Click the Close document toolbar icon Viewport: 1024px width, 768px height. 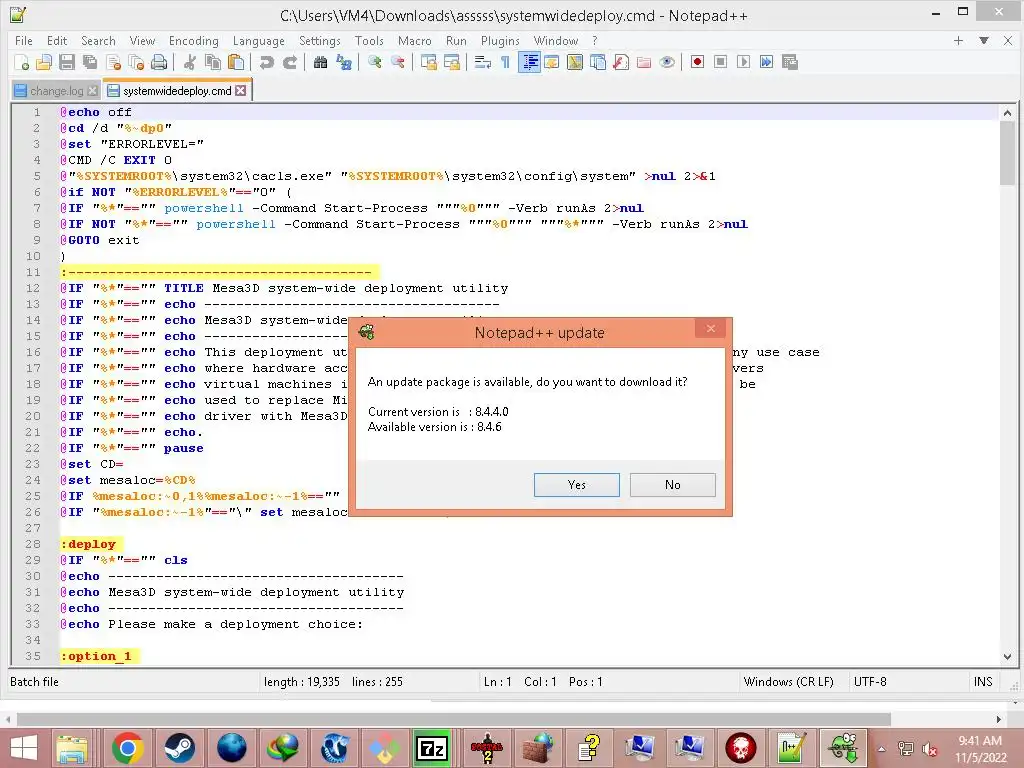click(x=113, y=62)
